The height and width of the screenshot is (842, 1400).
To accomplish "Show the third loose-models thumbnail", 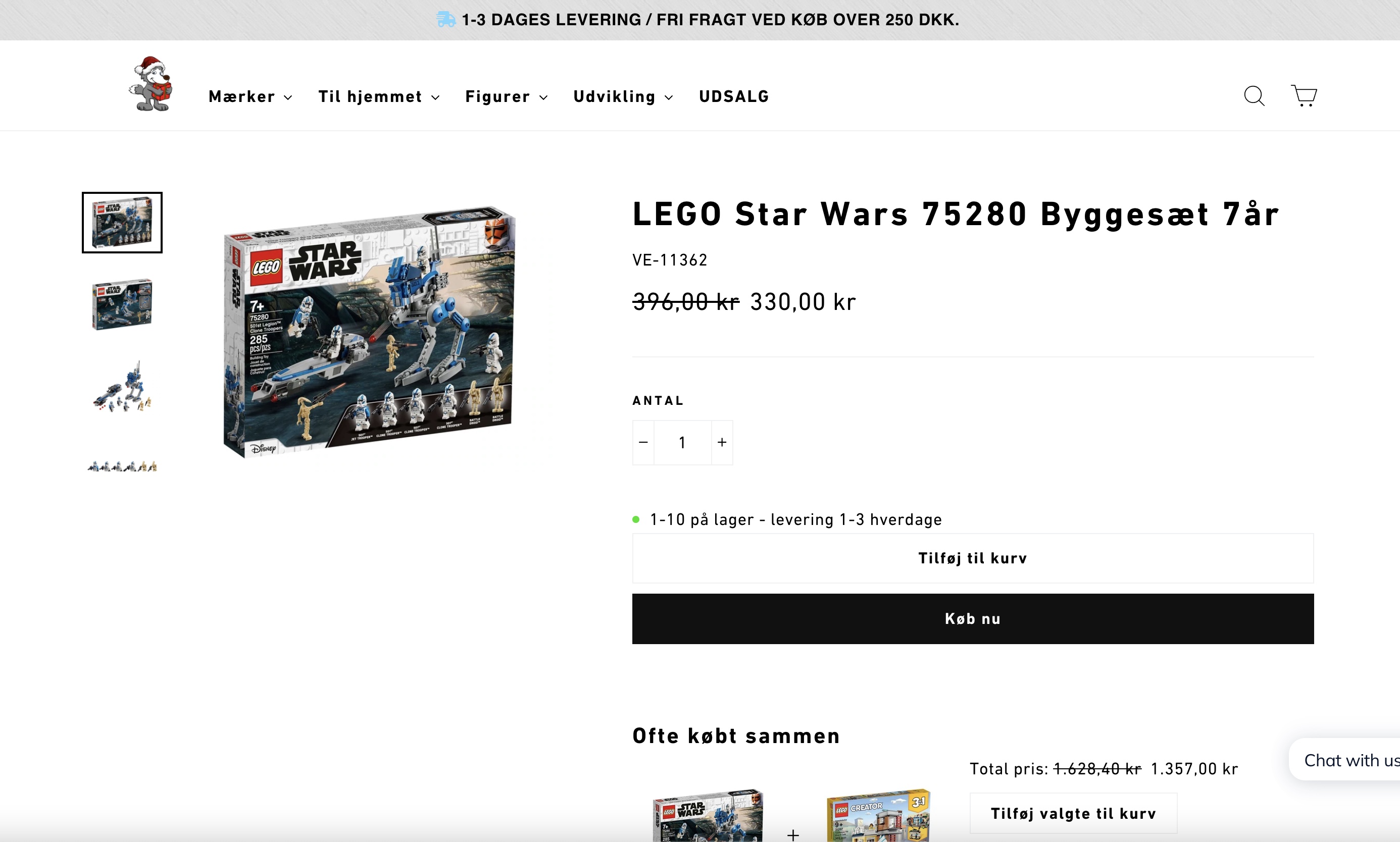I will (x=122, y=387).
